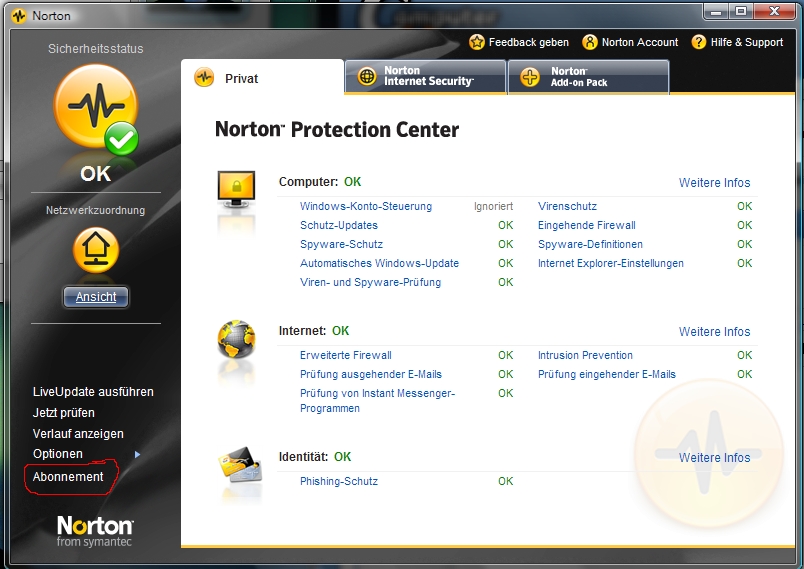The height and width of the screenshot is (569, 804).
Task: Click the Sicherheitsstatus label
Action: point(96,49)
